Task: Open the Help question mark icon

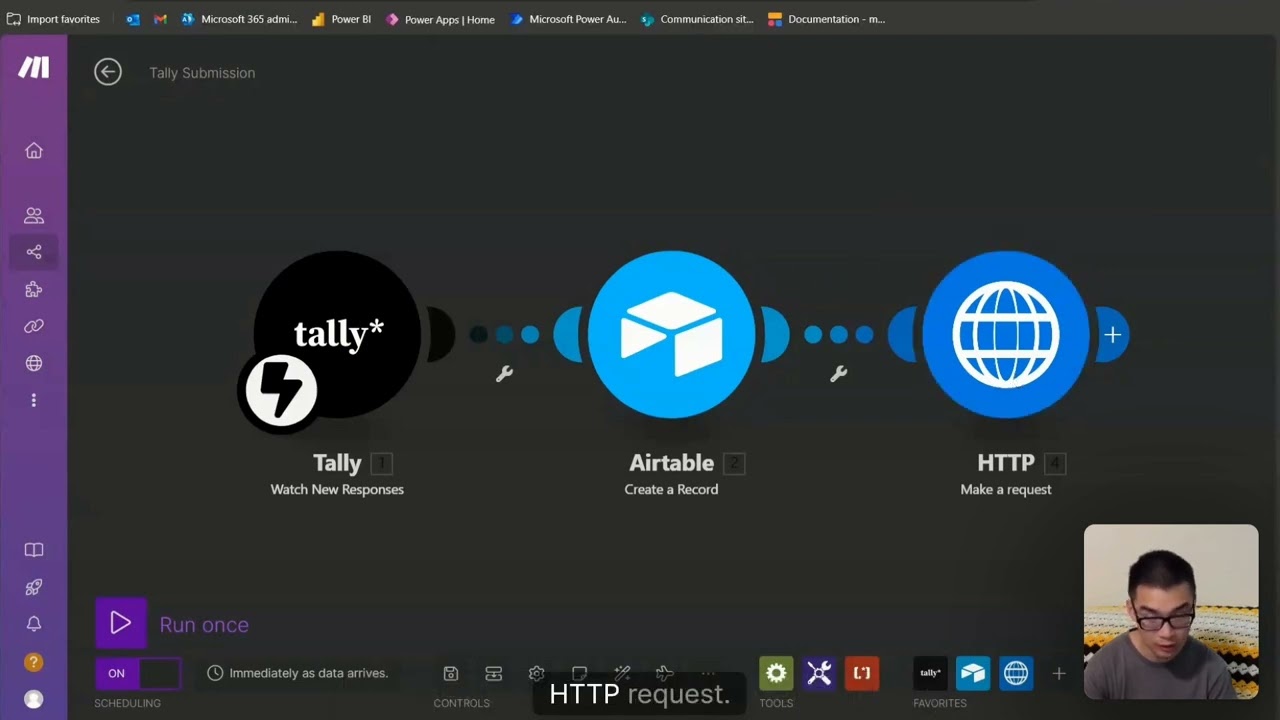Action: [x=34, y=662]
